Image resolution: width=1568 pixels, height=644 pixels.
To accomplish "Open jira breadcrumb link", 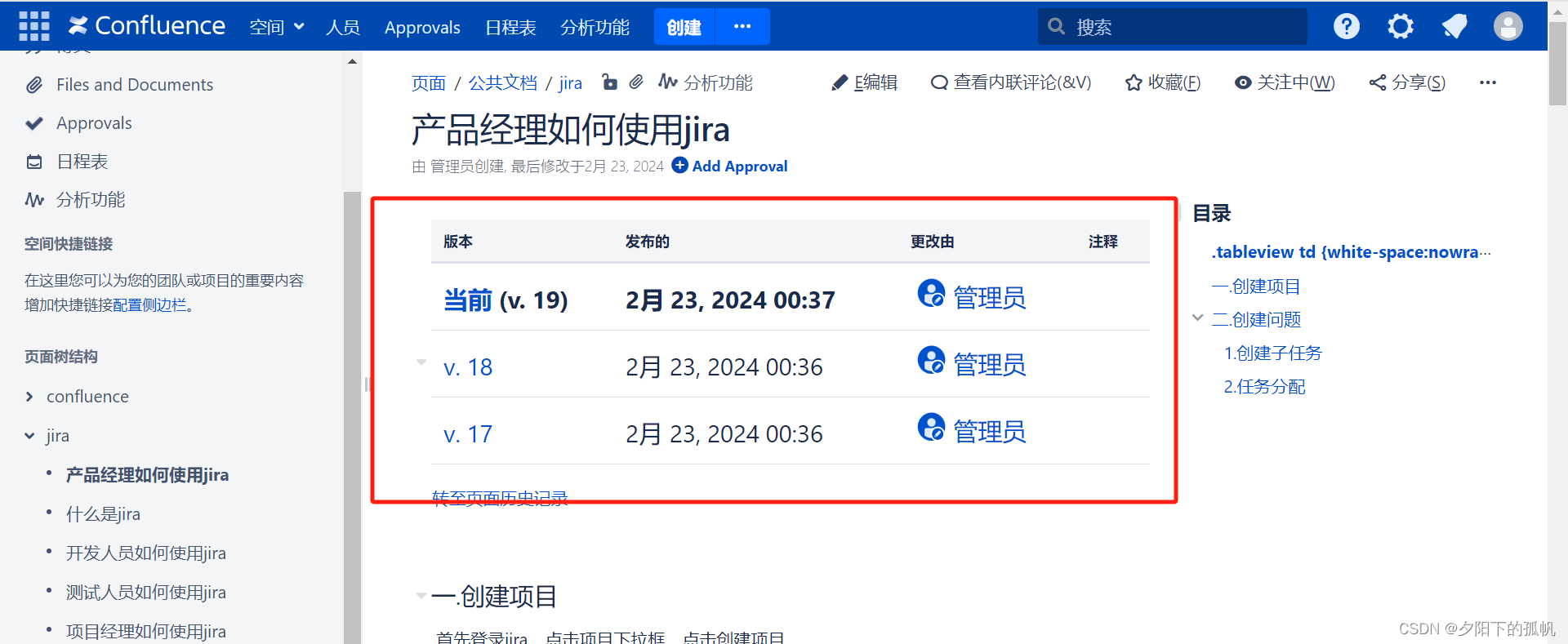I will pos(570,82).
